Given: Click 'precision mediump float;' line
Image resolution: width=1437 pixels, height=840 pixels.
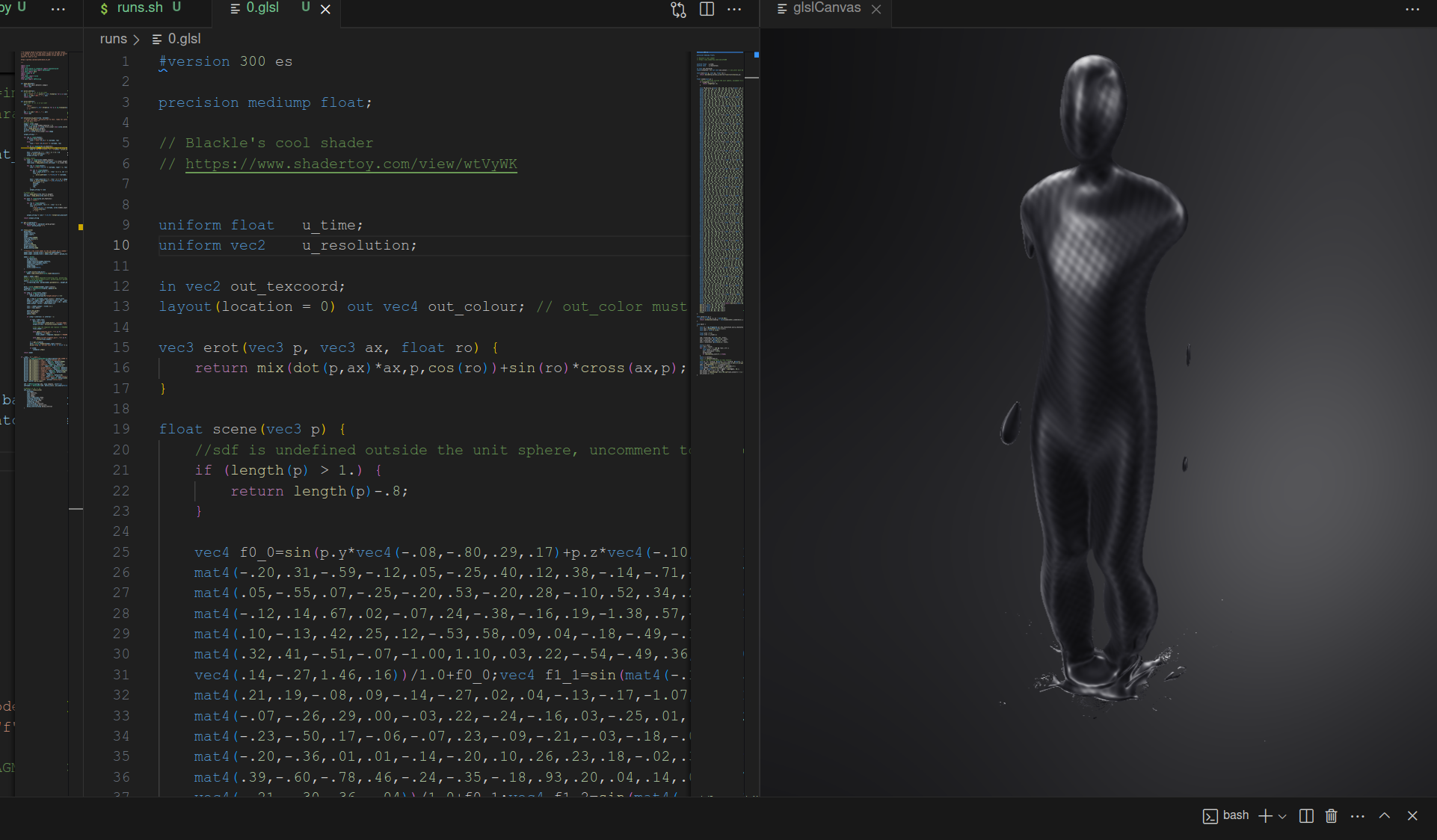Looking at the screenshot, I should [x=265, y=102].
